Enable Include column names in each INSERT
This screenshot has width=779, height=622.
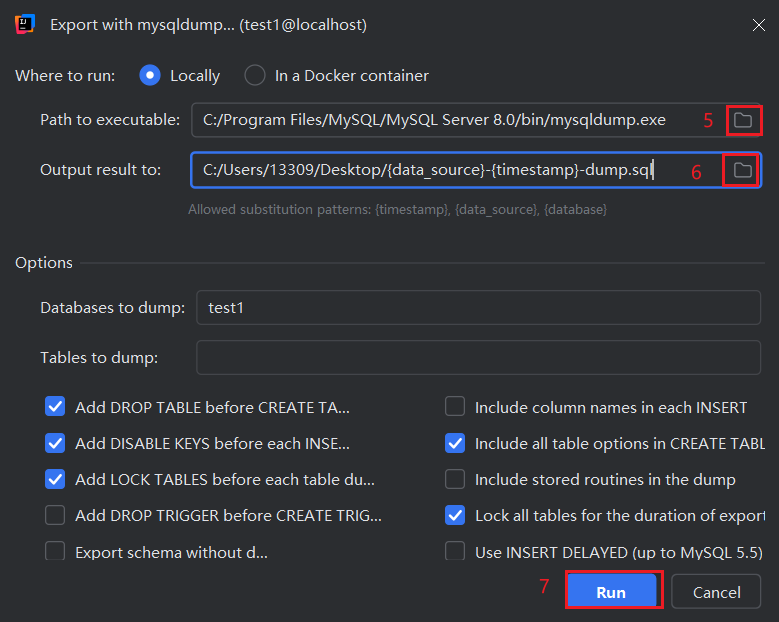455,406
